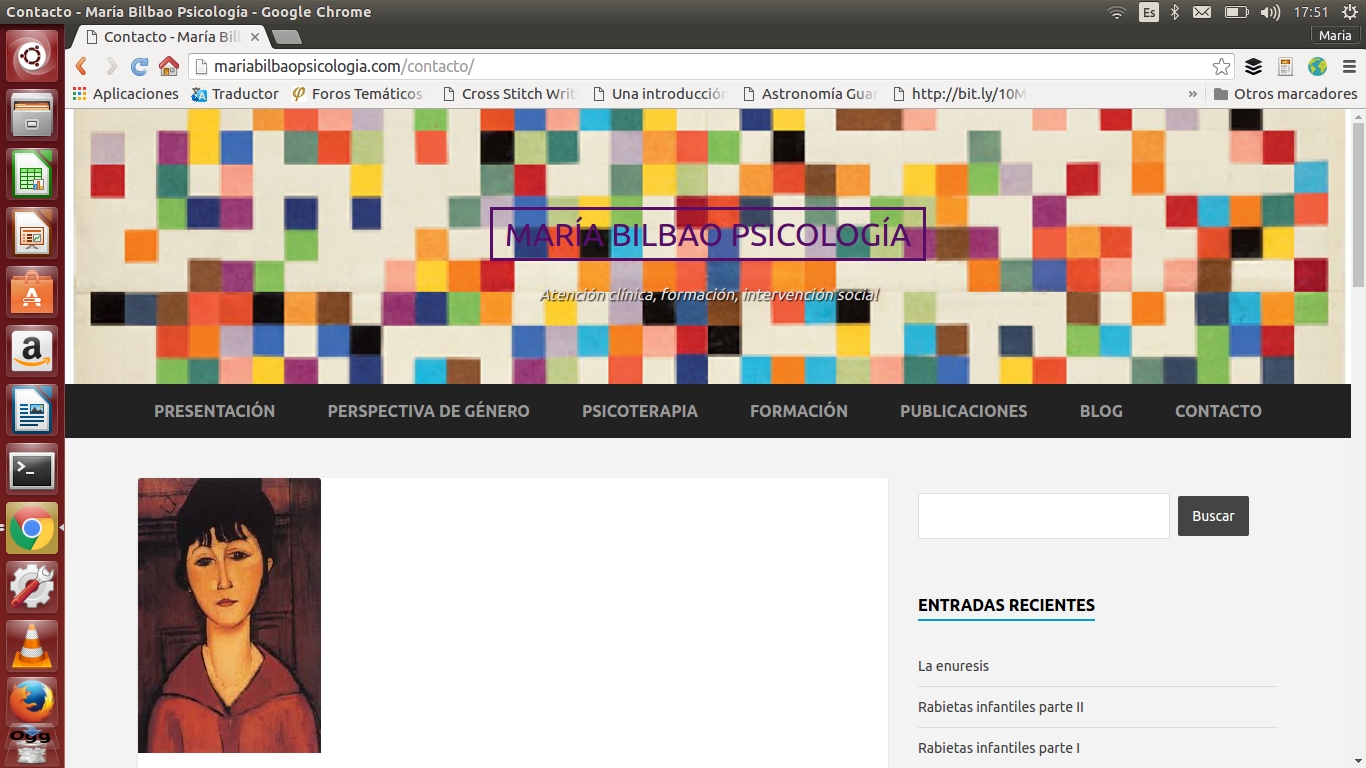1366x768 pixels.
Task: Open the sound volume indicator
Action: click(1270, 12)
